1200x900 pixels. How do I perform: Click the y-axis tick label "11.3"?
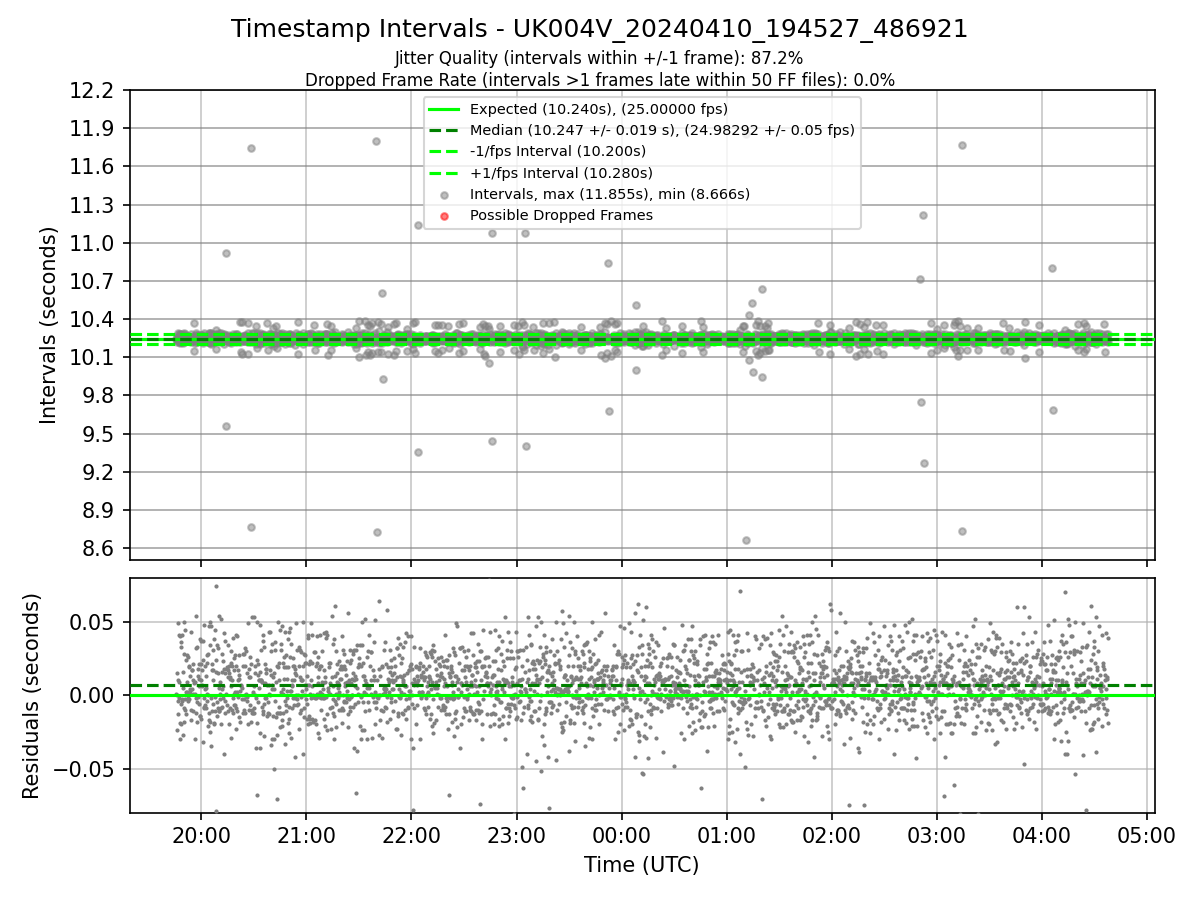[94, 205]
